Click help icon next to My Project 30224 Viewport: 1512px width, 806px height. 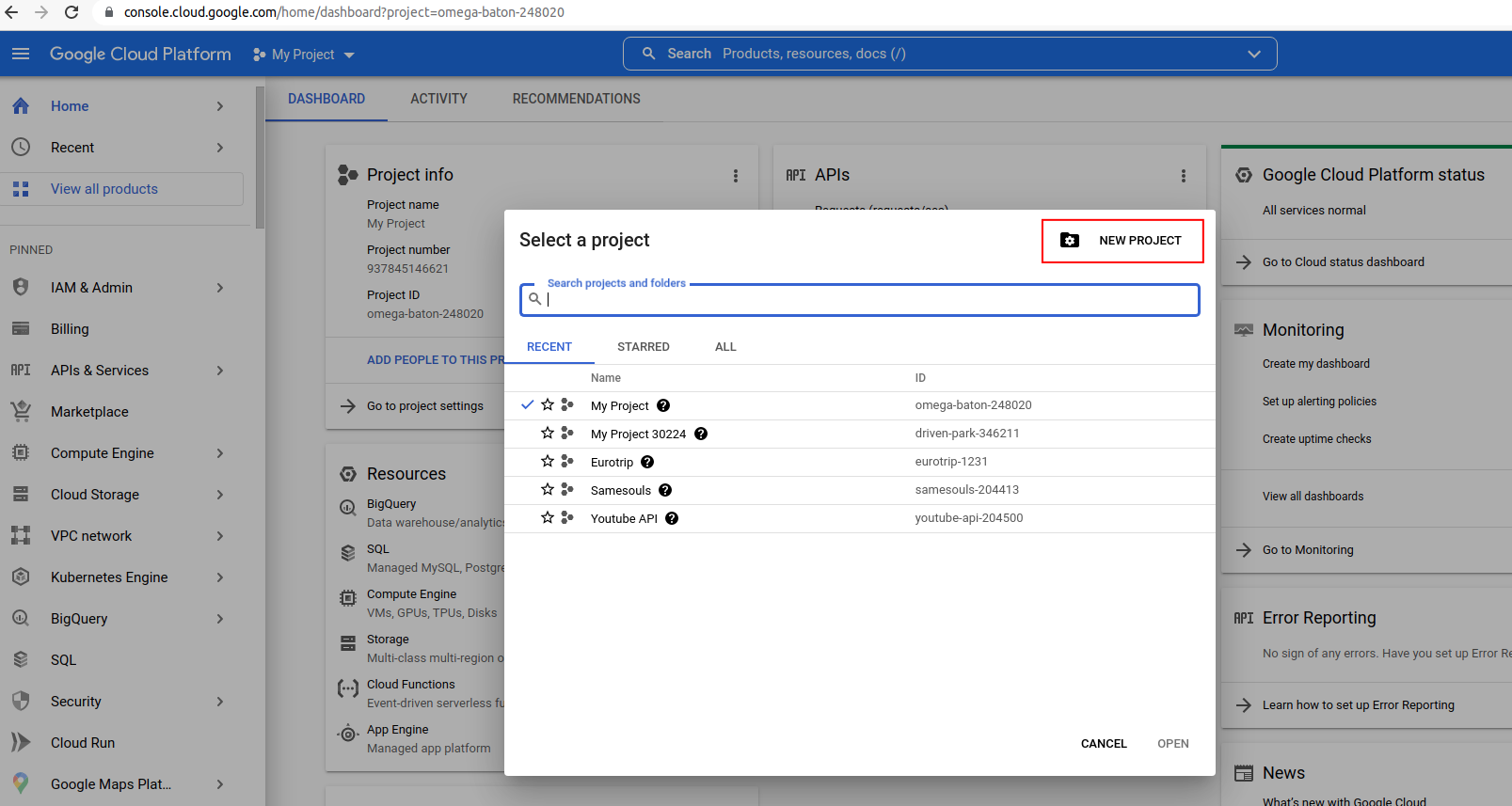[701, 434]
